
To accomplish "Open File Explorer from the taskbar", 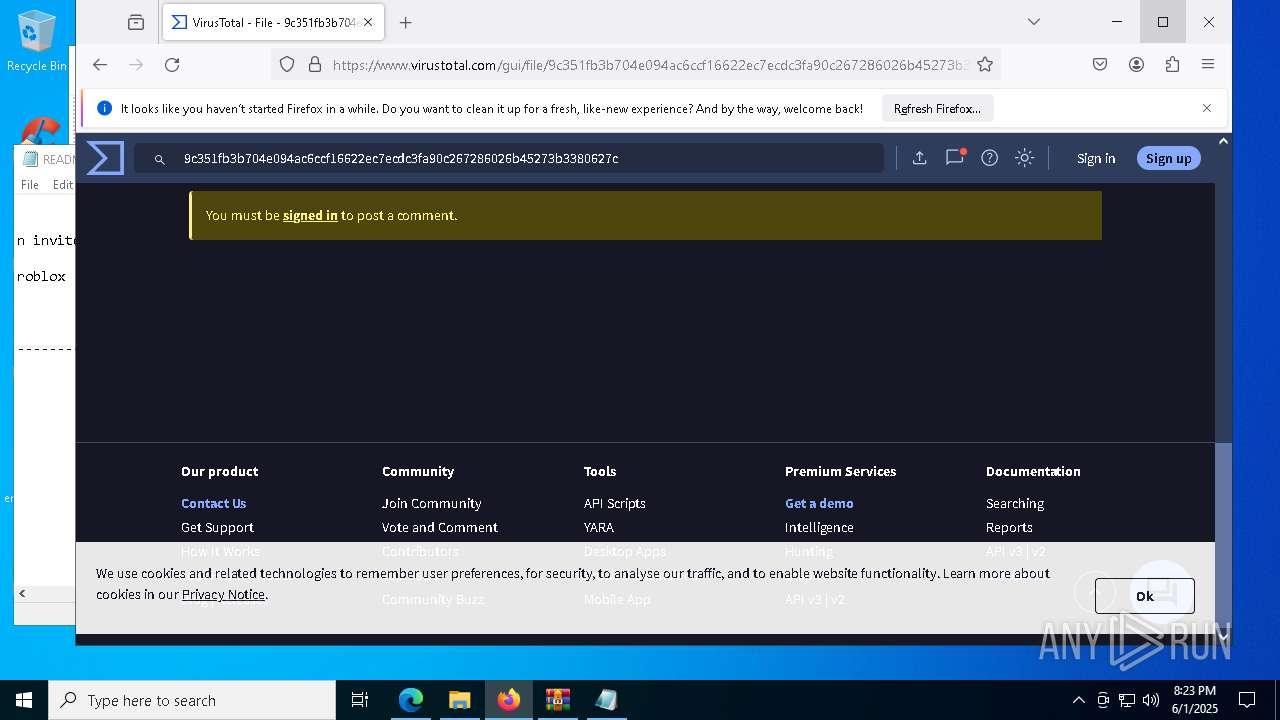I will tap(459, 700).
